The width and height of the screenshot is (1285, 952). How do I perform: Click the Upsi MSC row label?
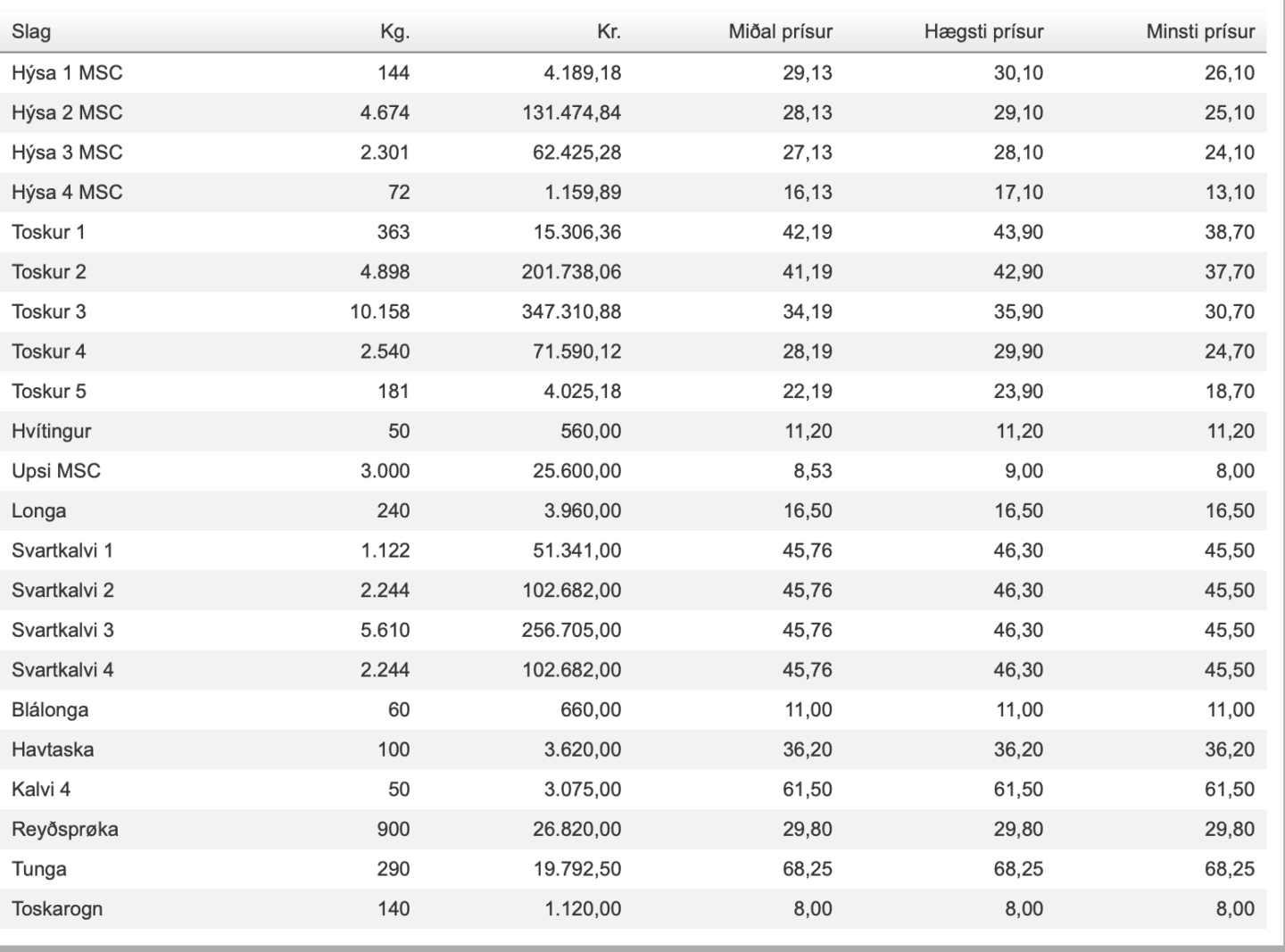pyautogui.click(x=56, y=471)
